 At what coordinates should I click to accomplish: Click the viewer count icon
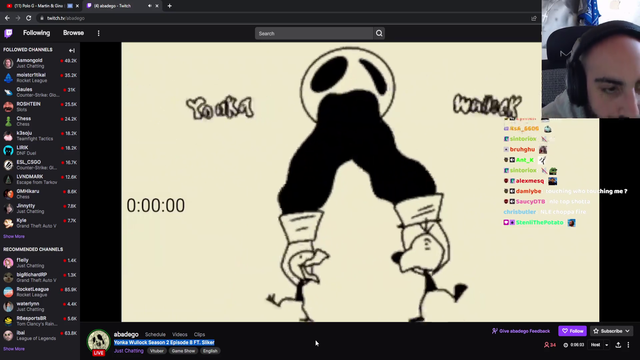(546, 345)
